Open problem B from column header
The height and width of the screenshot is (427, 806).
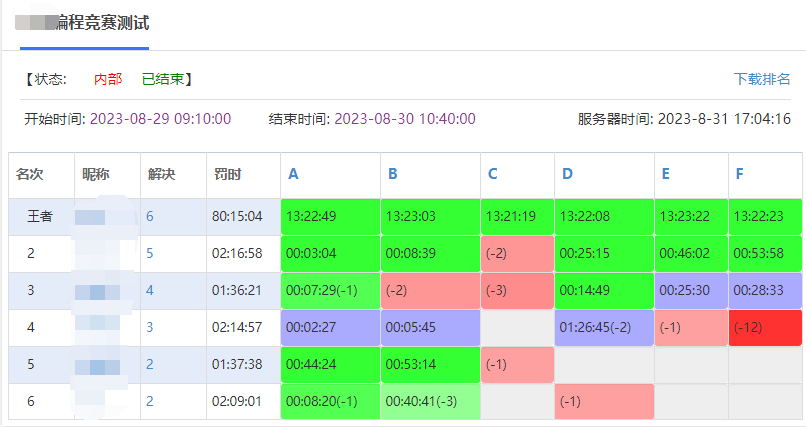click(393, 174)
